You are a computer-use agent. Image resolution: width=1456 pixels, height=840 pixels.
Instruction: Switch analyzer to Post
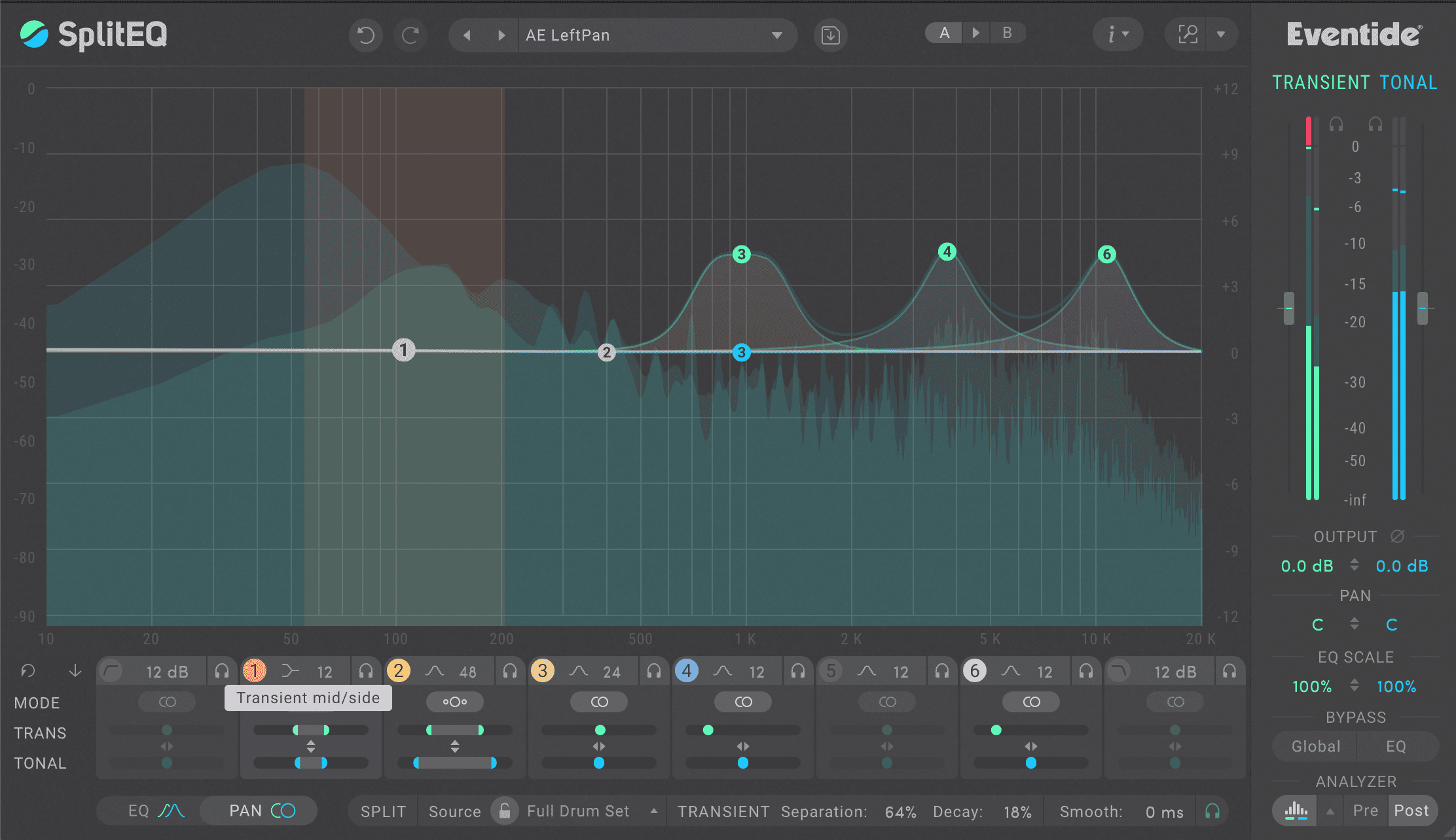[1411, 811]
